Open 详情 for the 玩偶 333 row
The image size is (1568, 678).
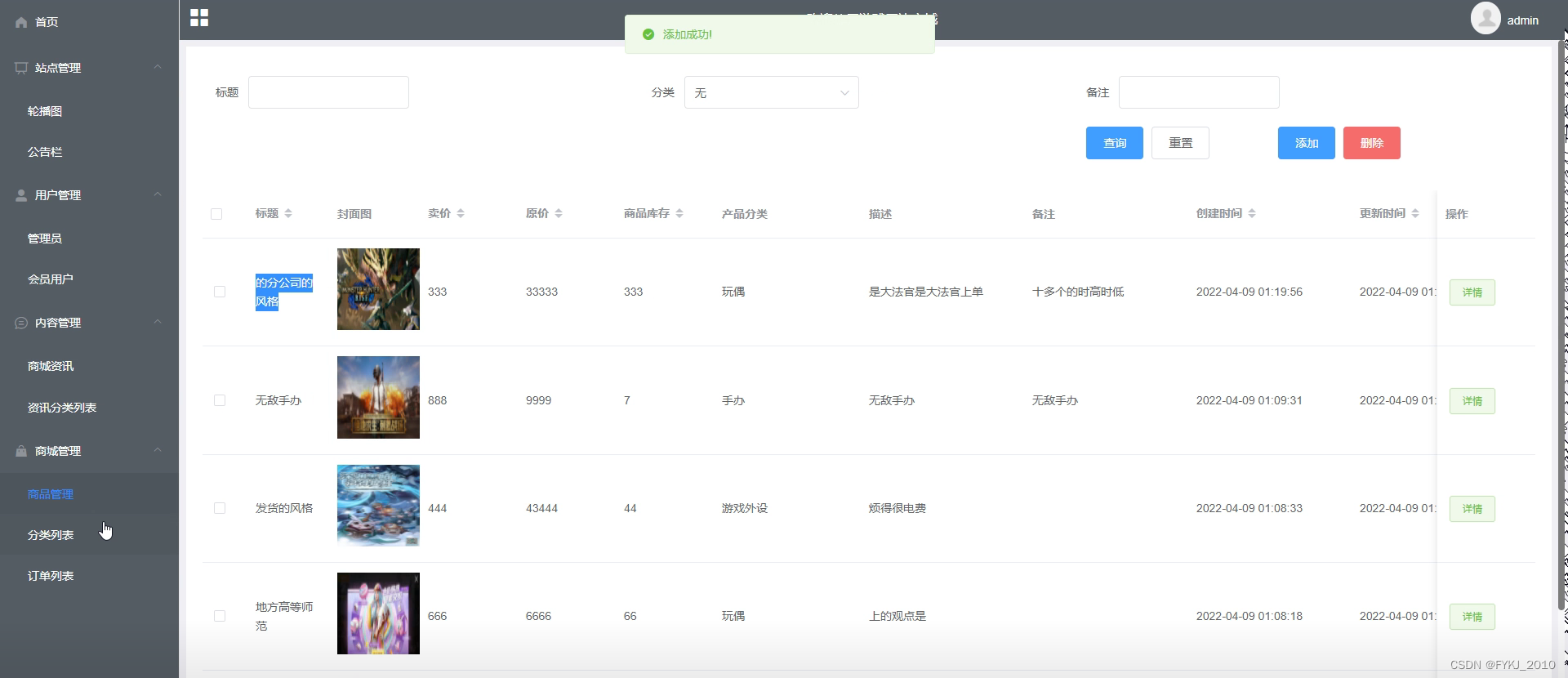[x=1472, y=292]
